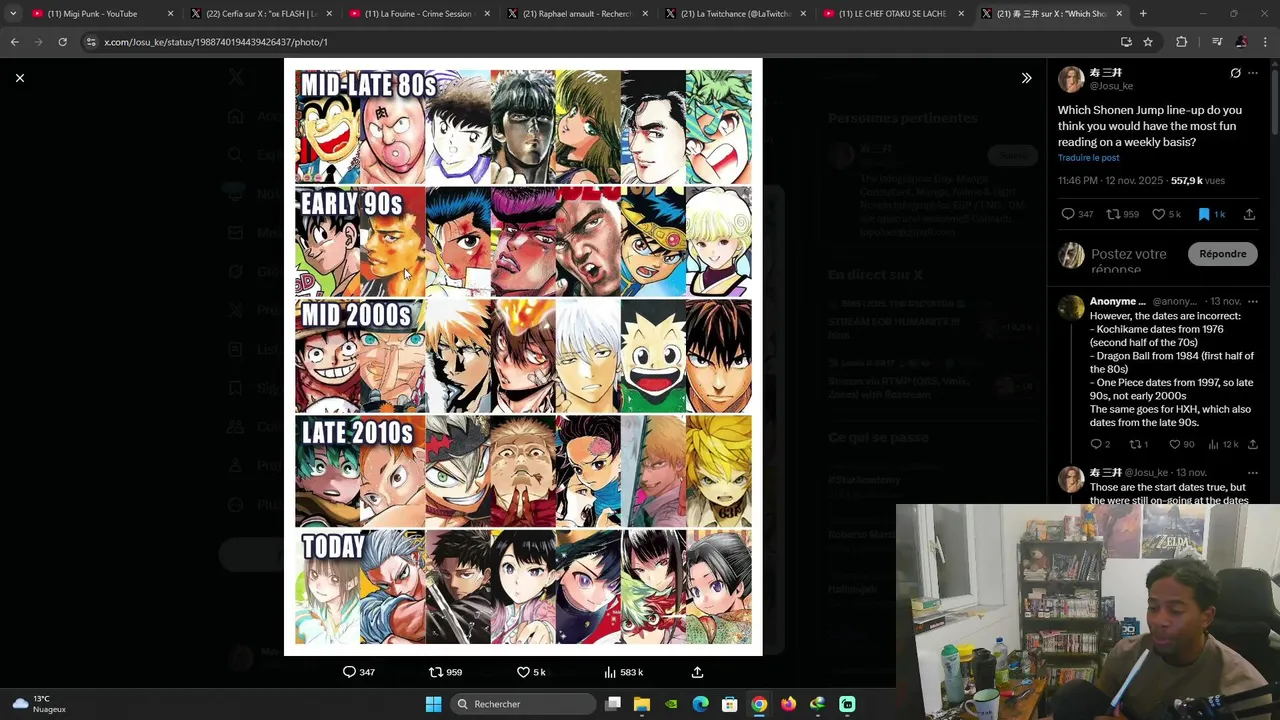
Task: Open the post timestamp 11:46 PM · 12 nov. 2025
Action: 1110,181
